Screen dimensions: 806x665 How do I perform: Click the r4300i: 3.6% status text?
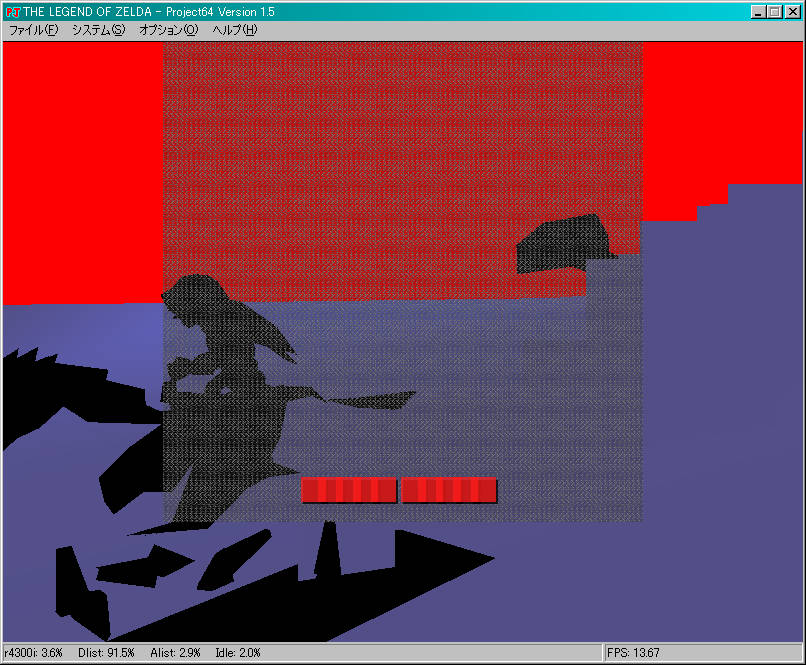coord(33,653)
